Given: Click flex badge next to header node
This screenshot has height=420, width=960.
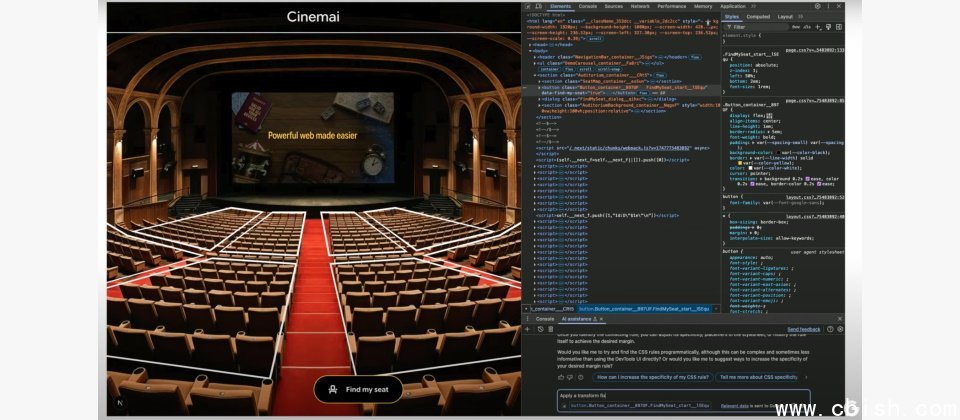Looking at the screenshot, I should (694, 57).
